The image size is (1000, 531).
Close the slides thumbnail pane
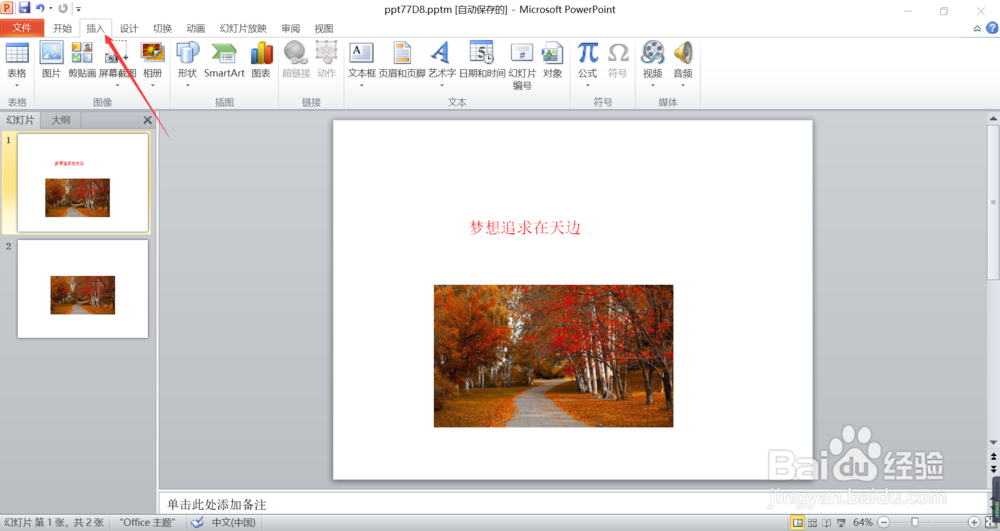tap(147, 120)
